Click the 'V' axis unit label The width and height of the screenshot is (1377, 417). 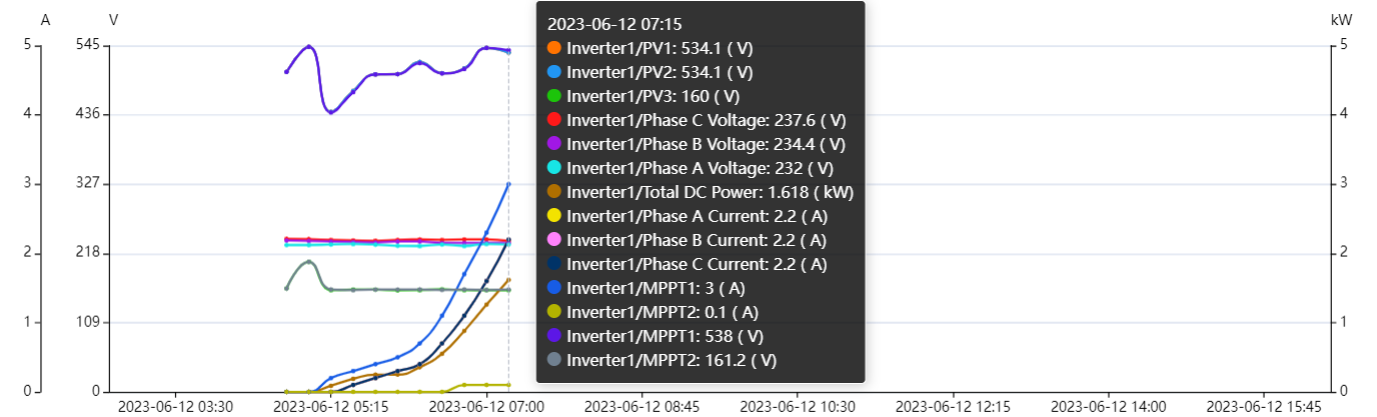114,20
